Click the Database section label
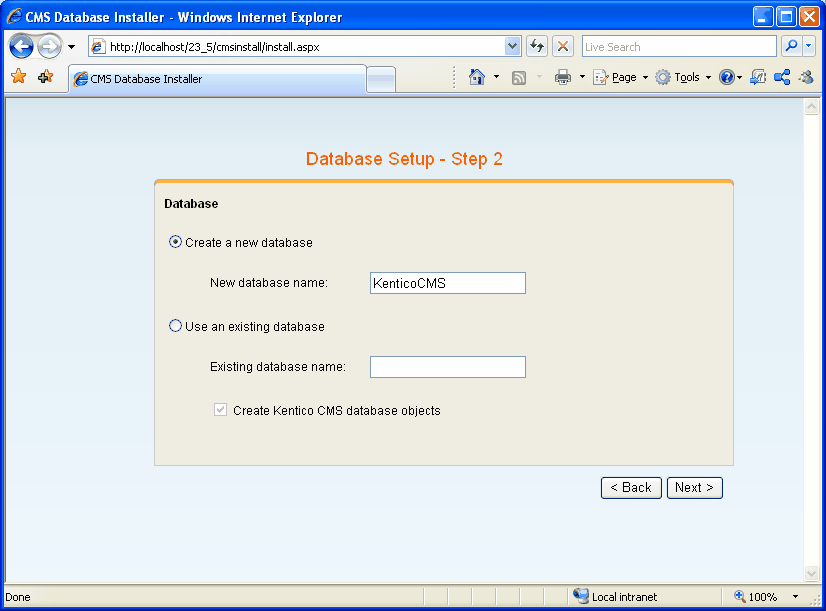 (191, 204)
